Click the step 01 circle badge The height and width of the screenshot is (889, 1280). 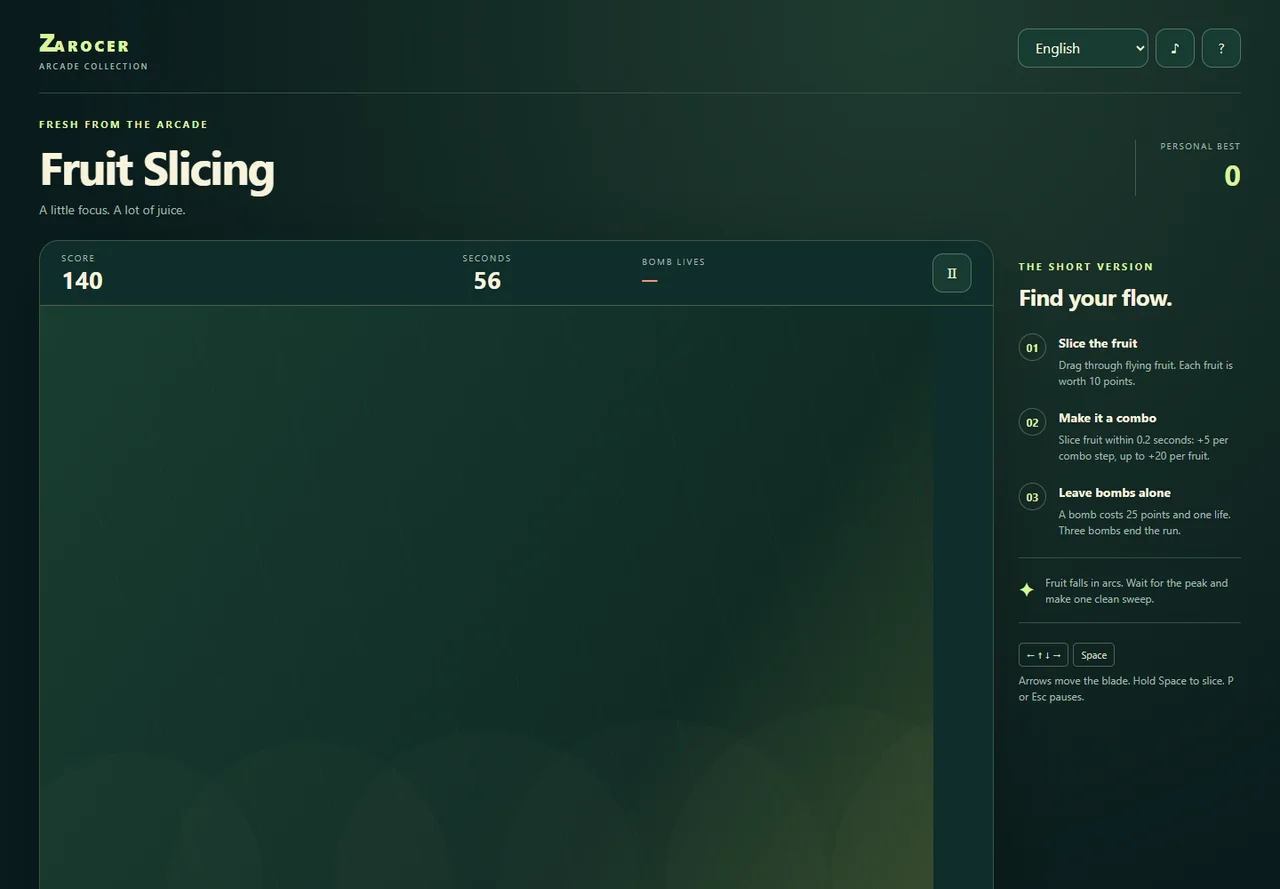pos(1032,348)
